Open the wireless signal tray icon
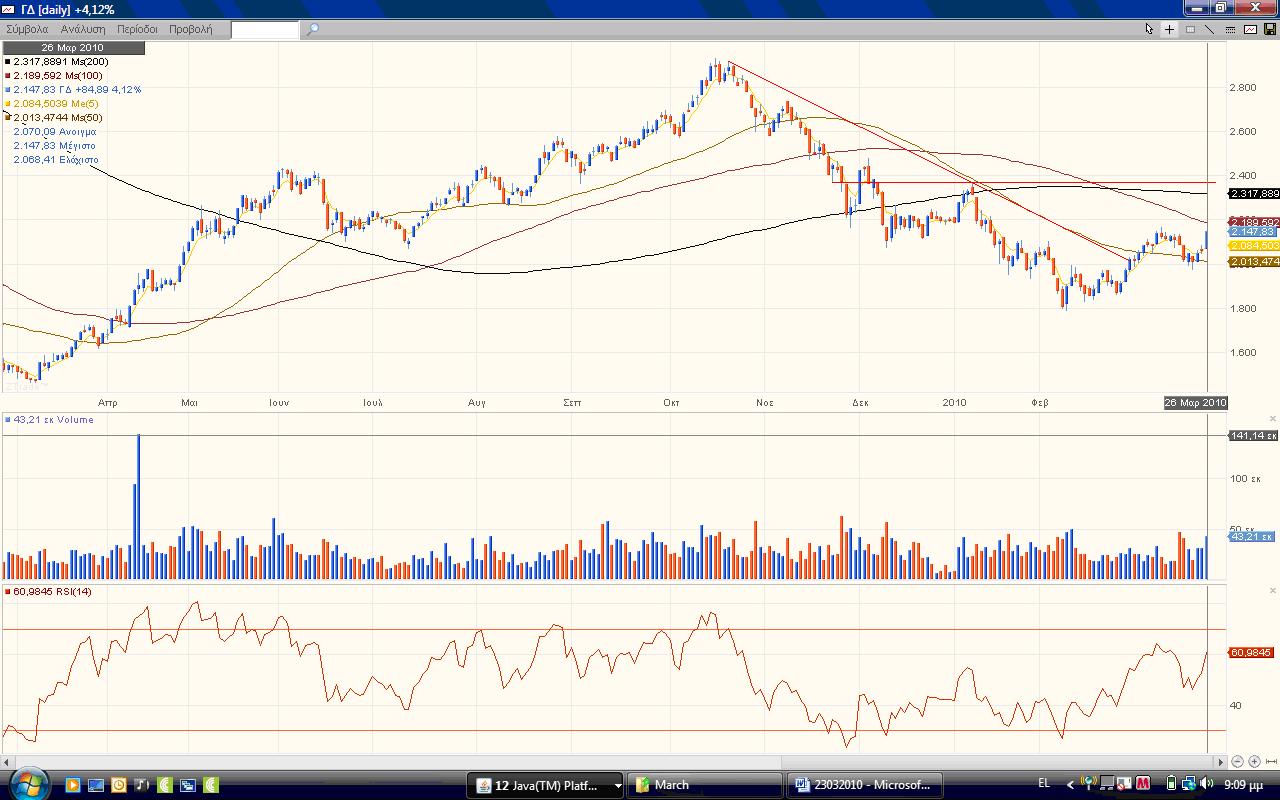The width and height of the screenshot is (1280, 800). (x=1090, y=784)
